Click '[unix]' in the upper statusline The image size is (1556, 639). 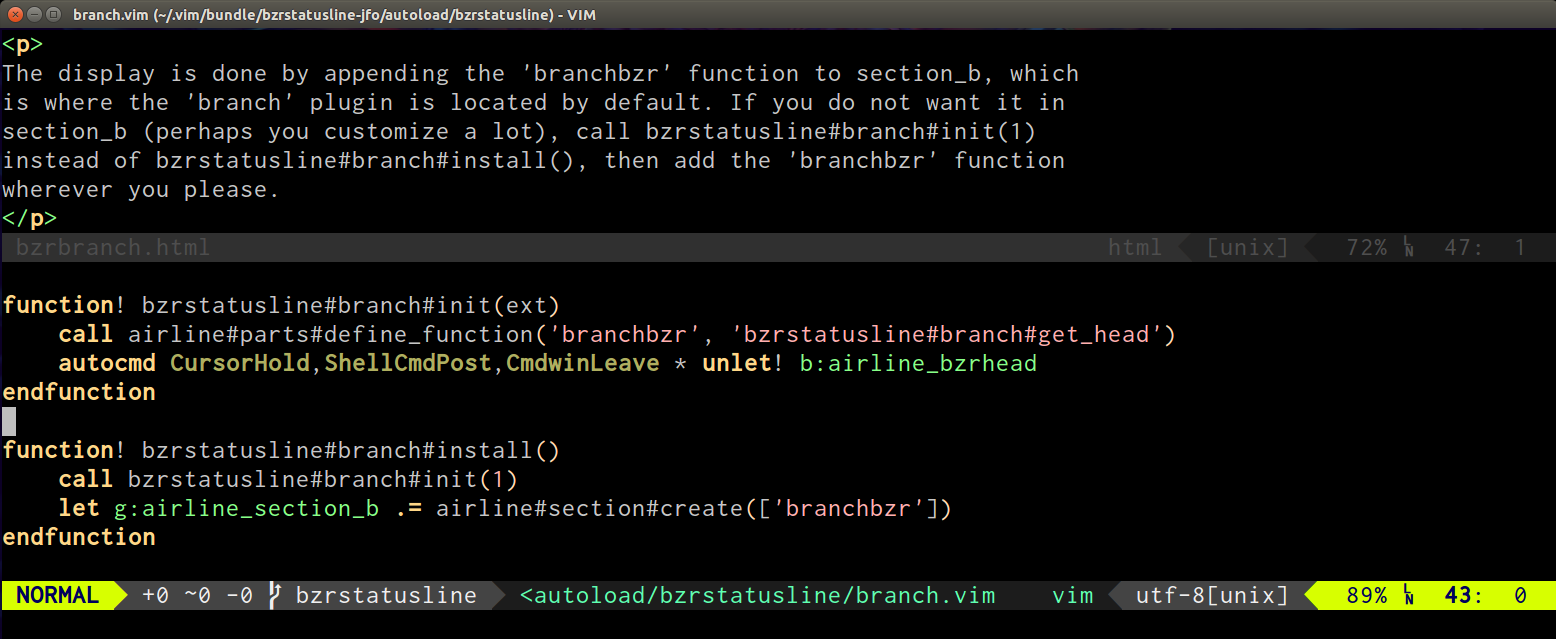tap(1247, 248)
